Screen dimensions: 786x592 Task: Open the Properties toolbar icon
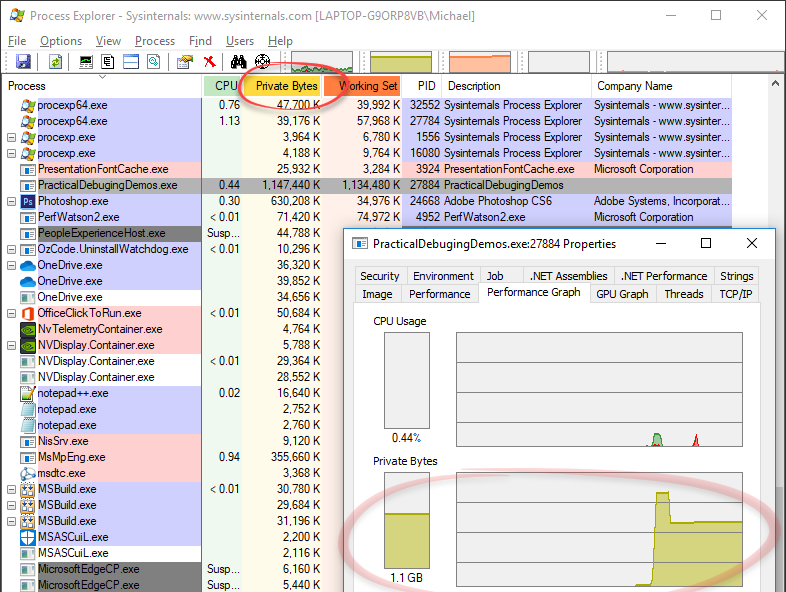(x=185, y=62)
